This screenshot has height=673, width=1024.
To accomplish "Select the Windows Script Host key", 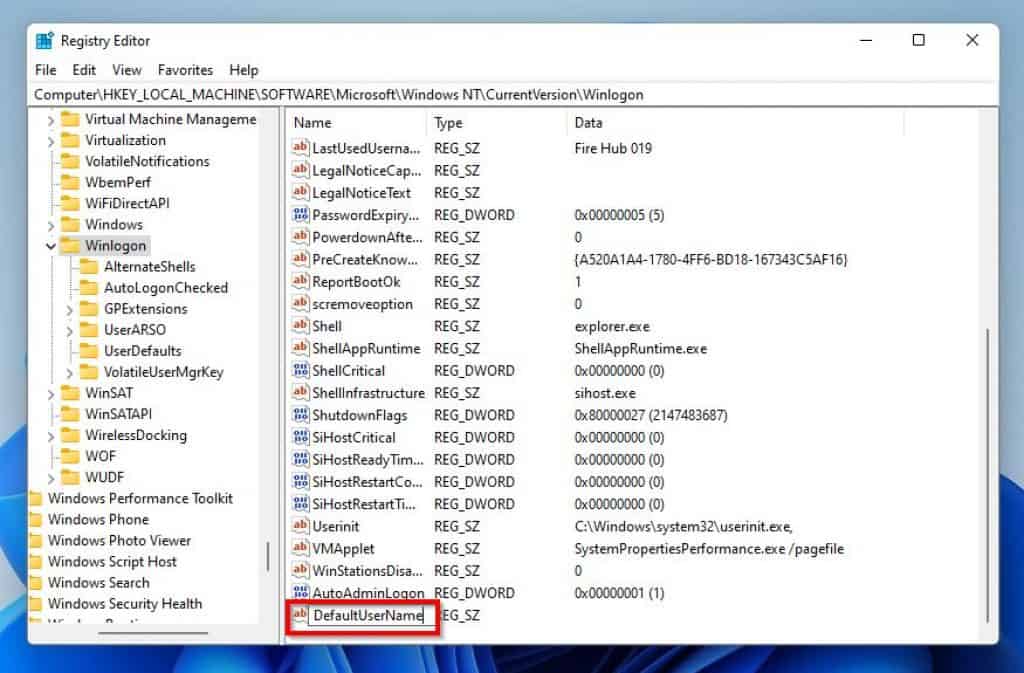I will (x=112, y=561).
